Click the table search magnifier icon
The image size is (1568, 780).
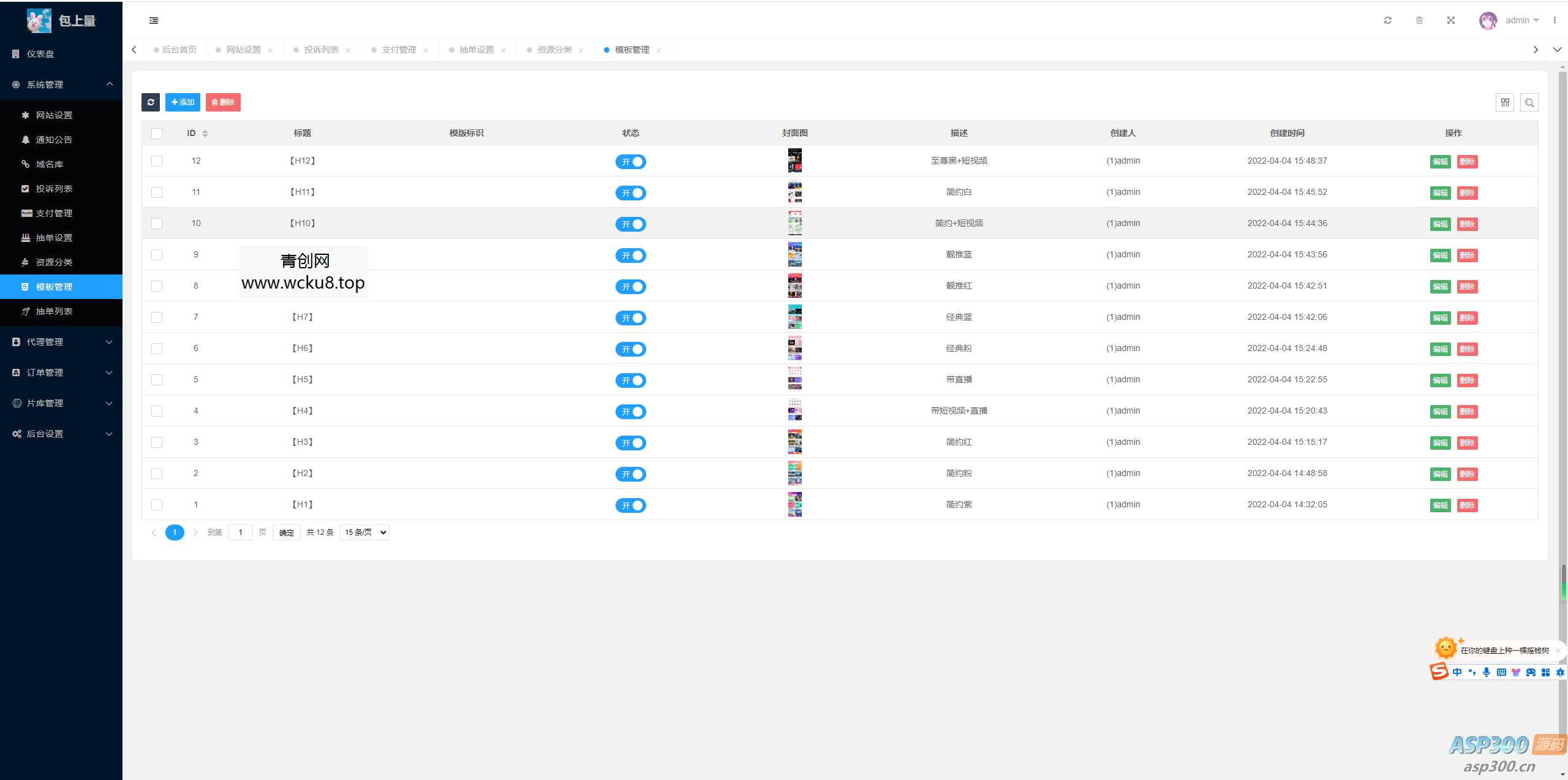coord(1529,102)
